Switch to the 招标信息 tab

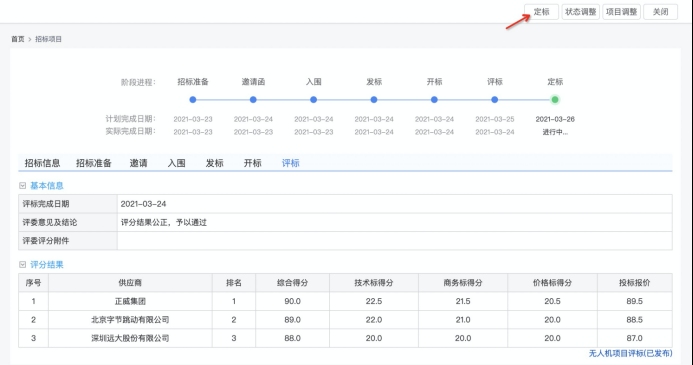point(42,163)
